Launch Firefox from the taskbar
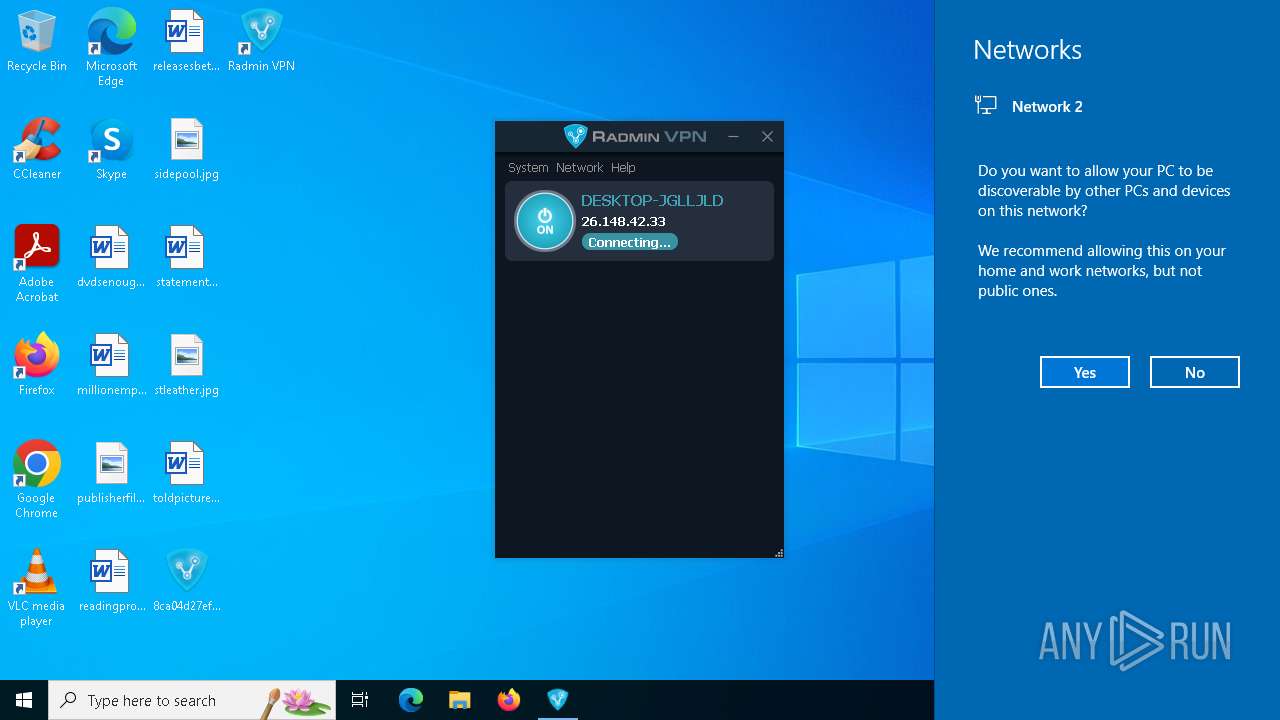This screenshot has width=1280, height=720. pos(508,700)
